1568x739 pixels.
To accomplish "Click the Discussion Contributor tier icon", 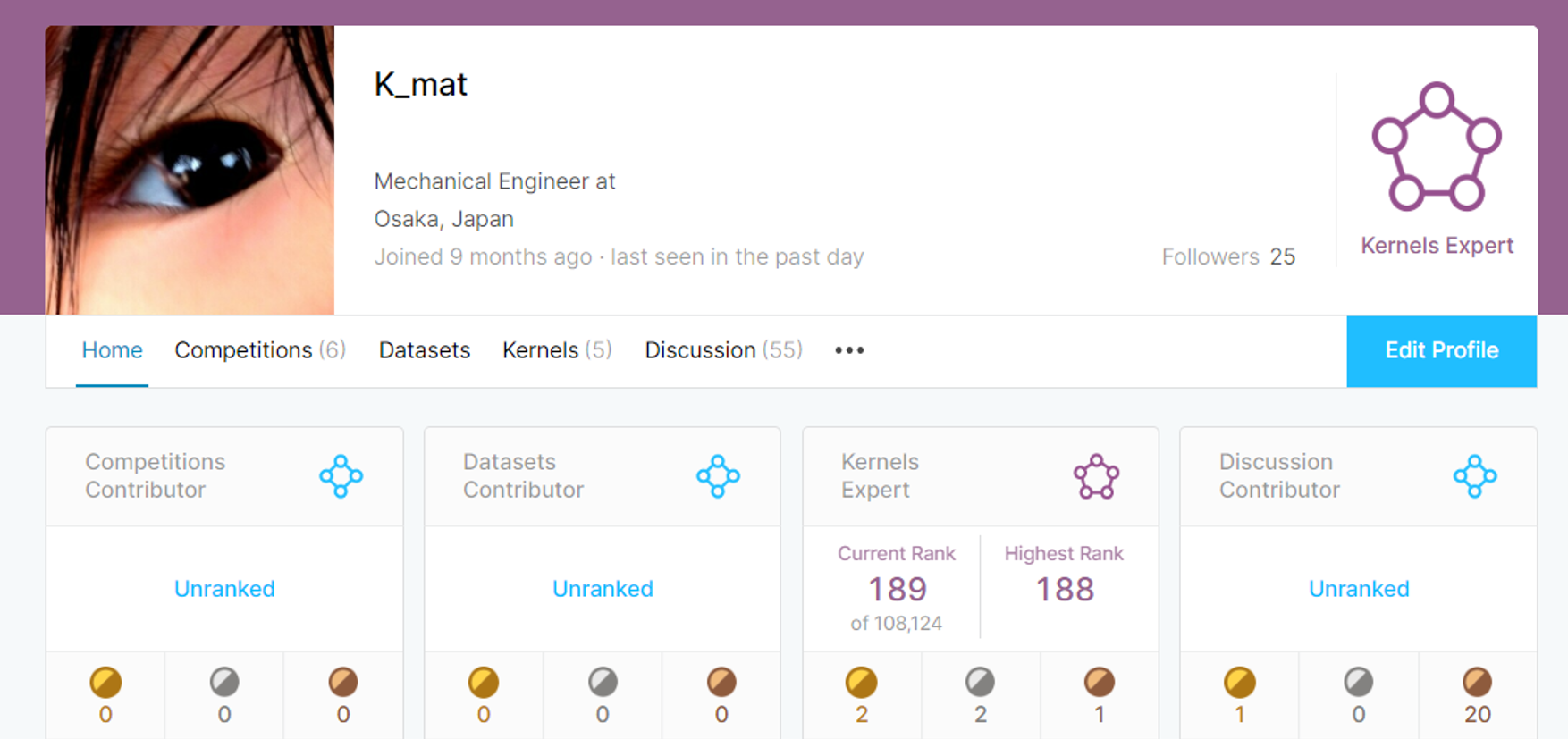I will coord(1474,475).
